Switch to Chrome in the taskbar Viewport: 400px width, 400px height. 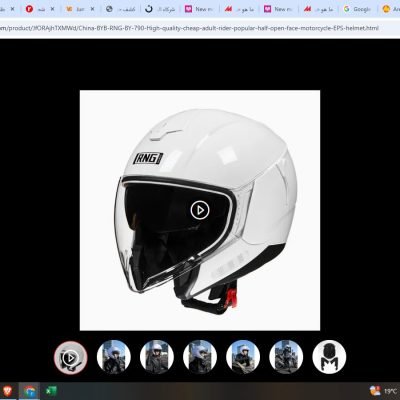pyautogui.click(x=30, y=391)
